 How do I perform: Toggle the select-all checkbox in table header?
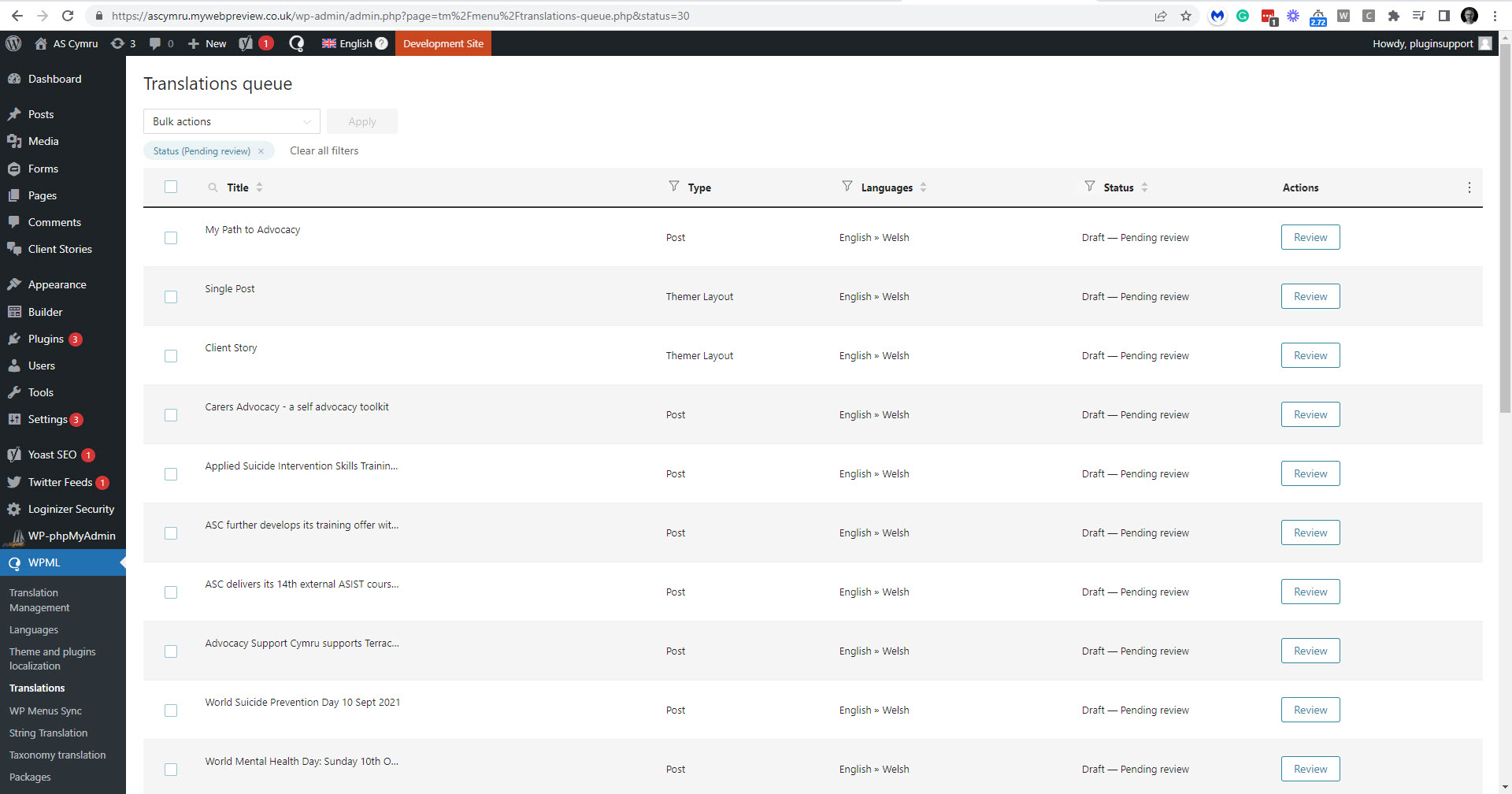[171, 187]
